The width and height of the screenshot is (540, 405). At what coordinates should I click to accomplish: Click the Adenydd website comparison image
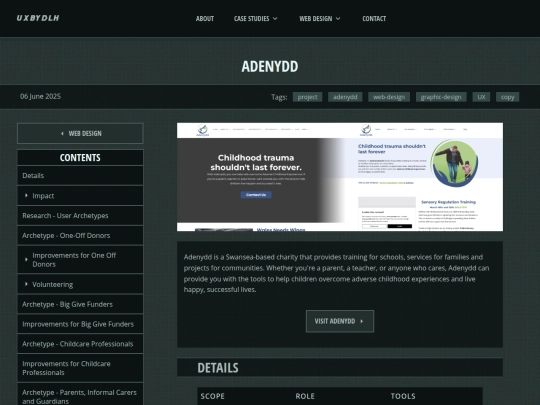tap(340, 177)
